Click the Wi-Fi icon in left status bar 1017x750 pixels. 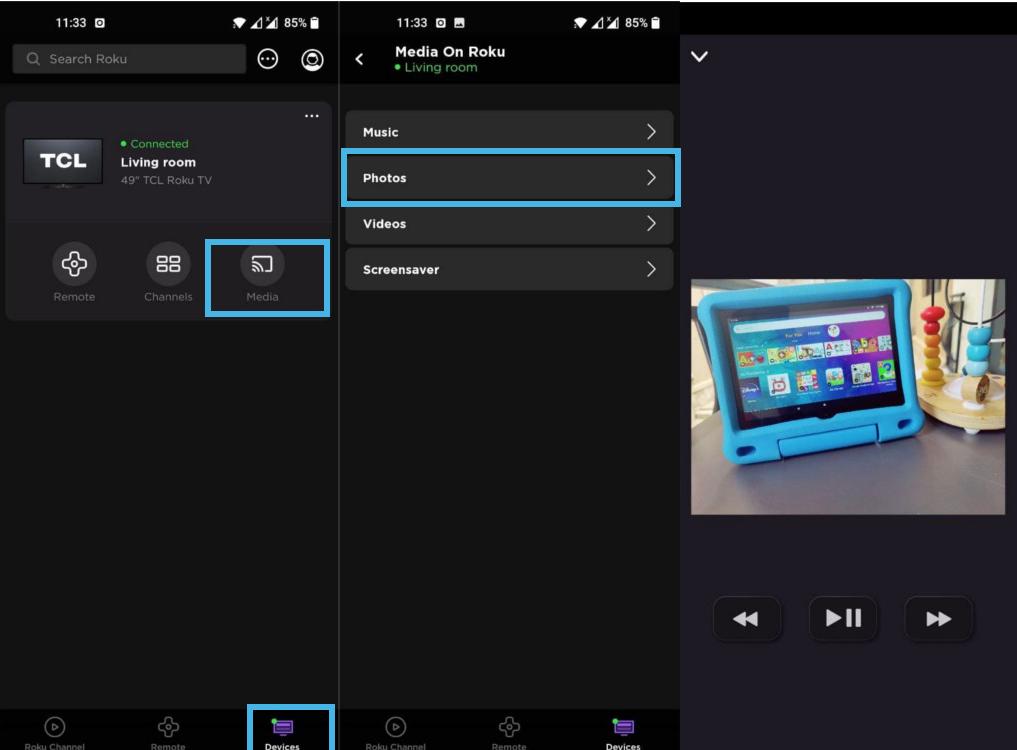click(x=239, y=23)
